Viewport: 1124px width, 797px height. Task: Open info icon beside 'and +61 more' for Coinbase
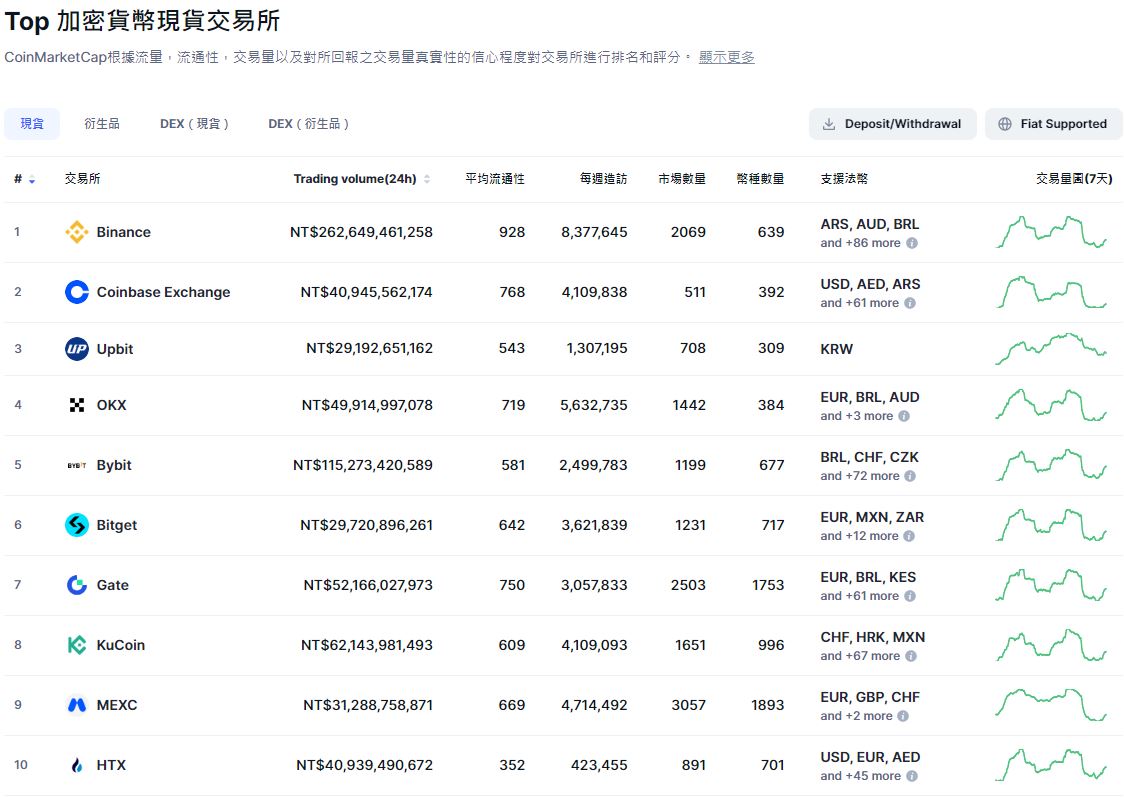click(x=910, y=303)
